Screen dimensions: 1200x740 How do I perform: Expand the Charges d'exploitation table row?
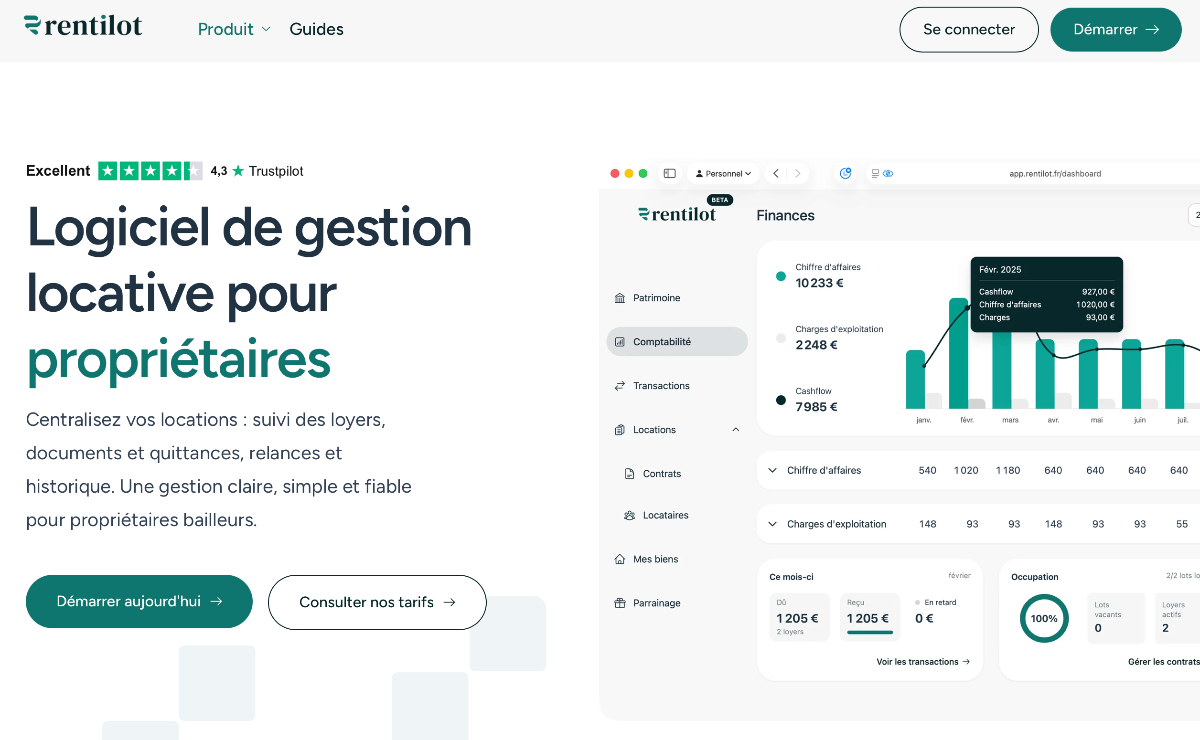(x=773, y=524)
